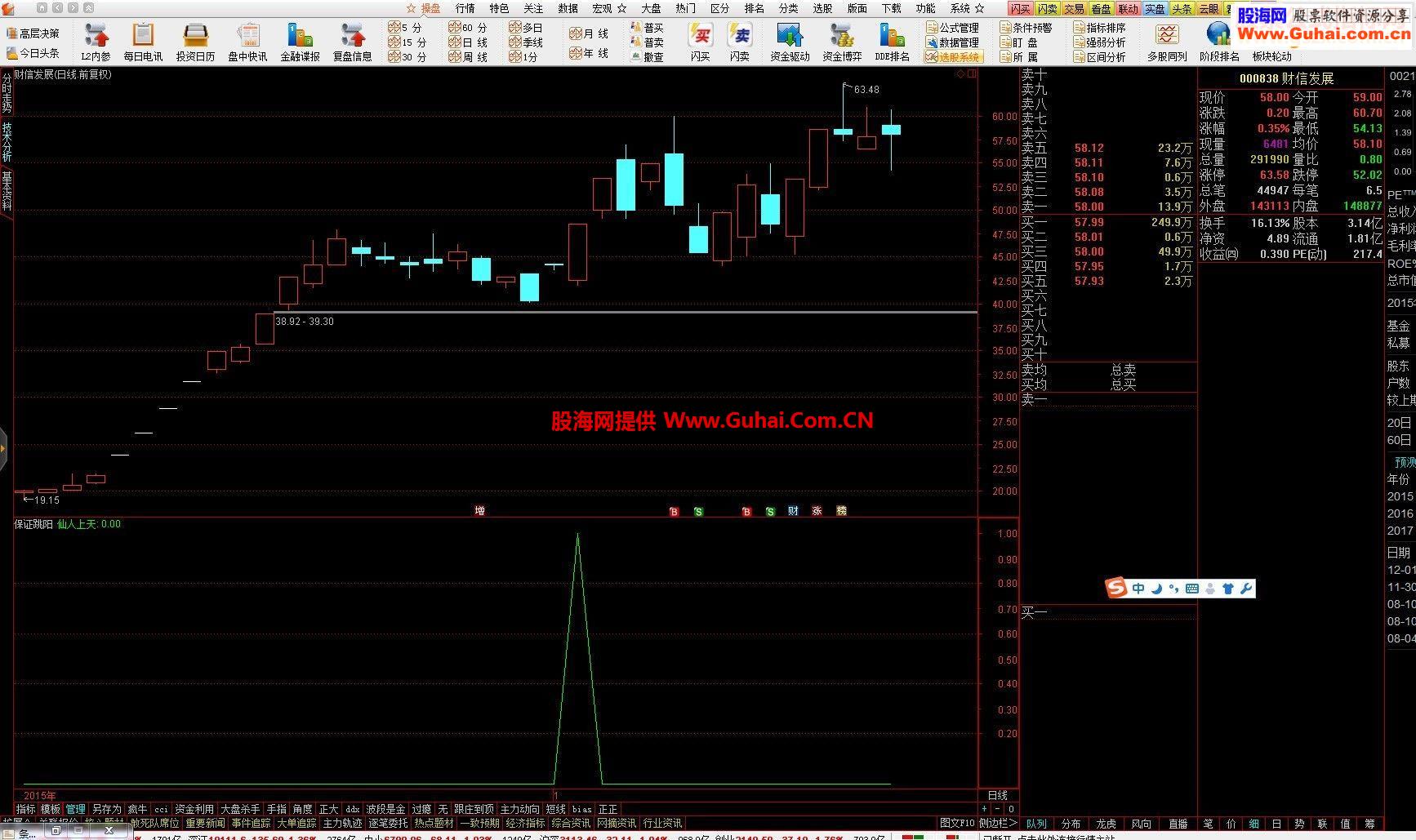Open the 操盘 menu
This screenshot has width=1416, height=840.
430,8
